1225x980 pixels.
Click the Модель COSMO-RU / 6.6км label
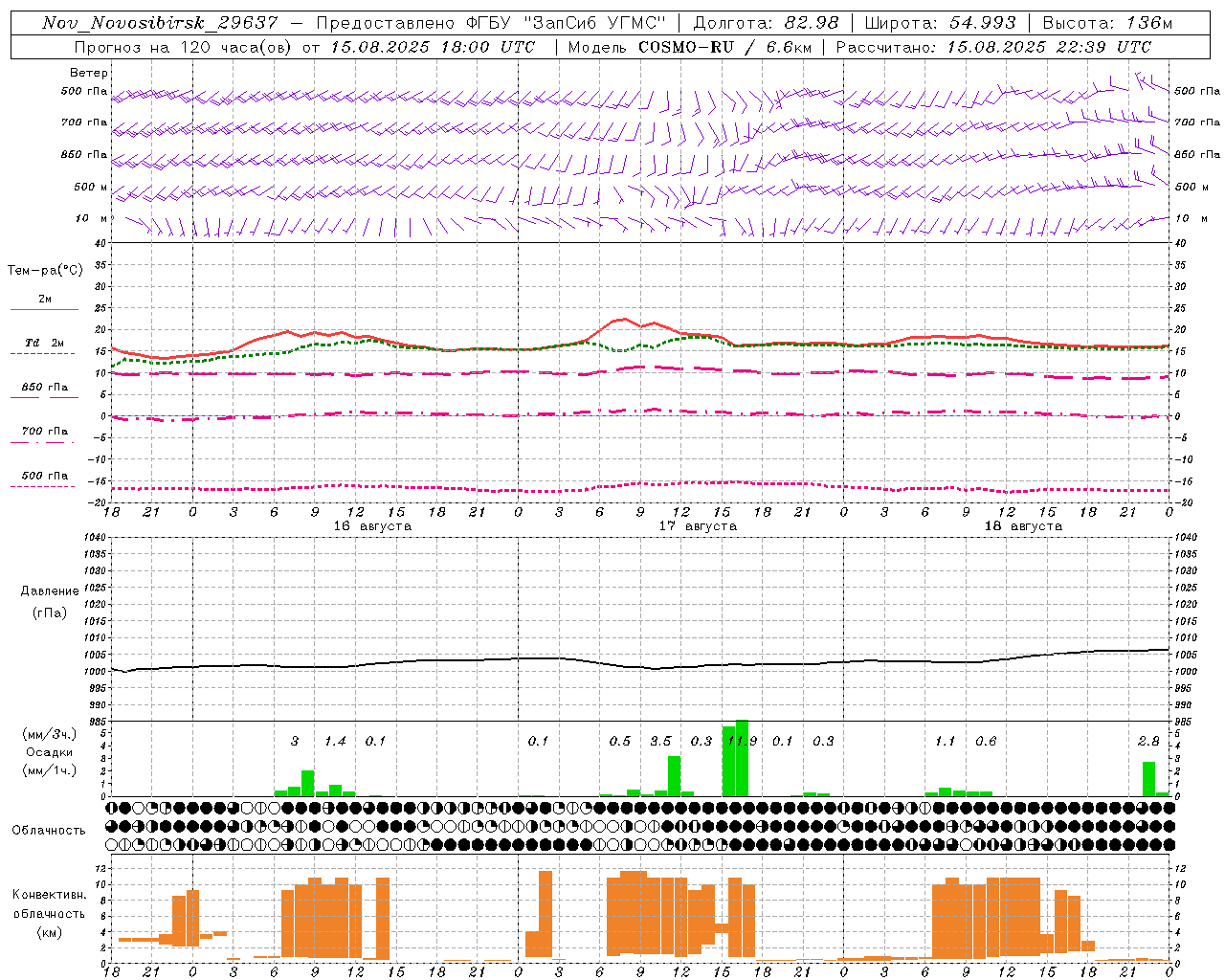click(689, 47)
